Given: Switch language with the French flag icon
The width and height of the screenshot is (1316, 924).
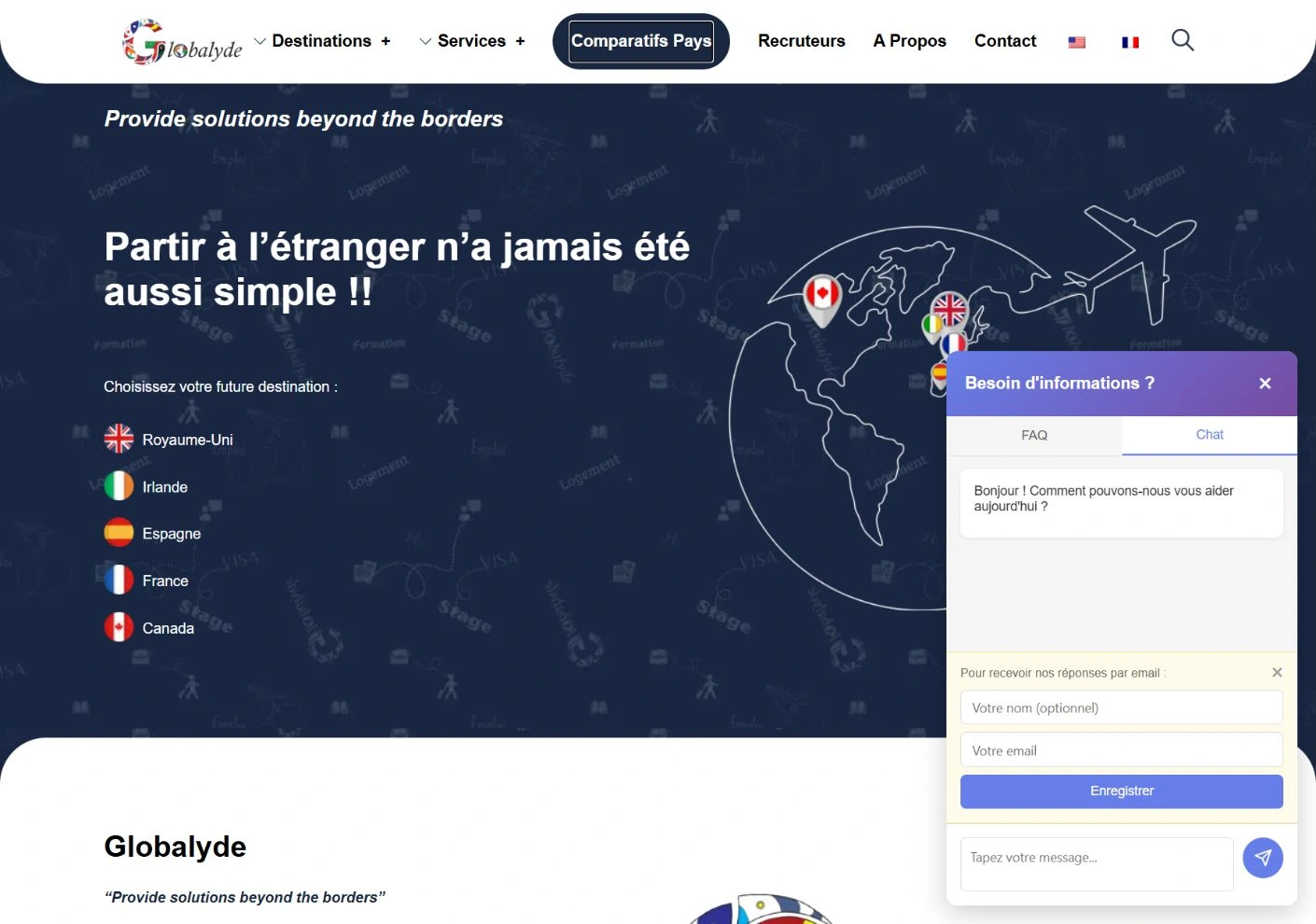Looking at the screenshot, I should (1130, 42).
